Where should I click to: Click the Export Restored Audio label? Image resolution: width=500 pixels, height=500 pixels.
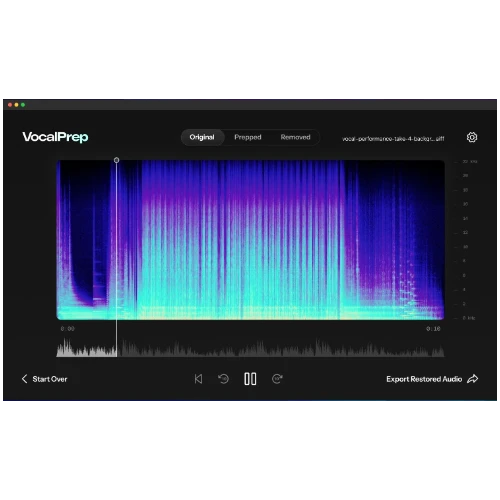(424, 379)
